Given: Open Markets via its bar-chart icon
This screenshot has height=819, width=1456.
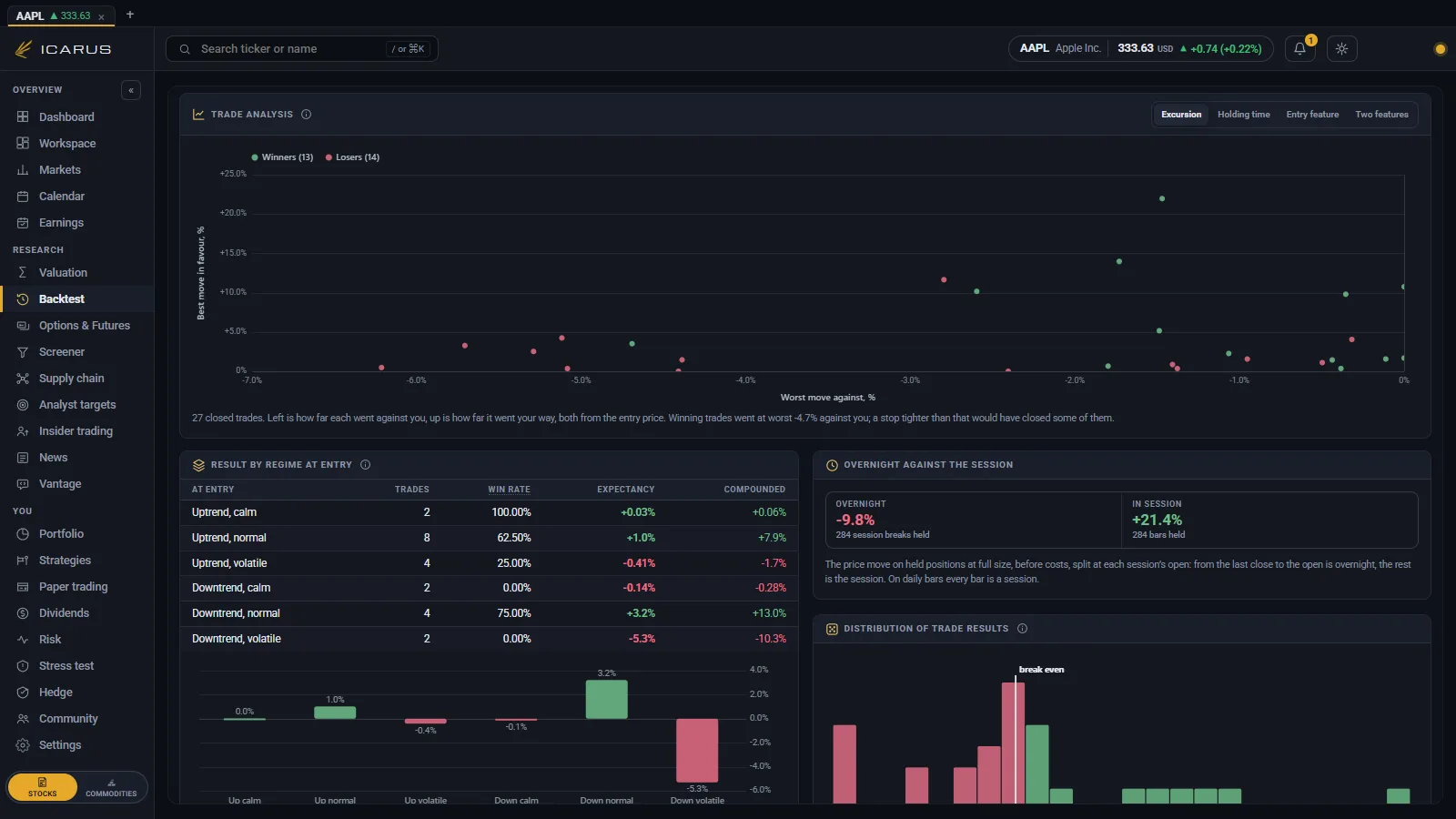Looking at the screenshot, I should pyautogui.click(x=23, y=170).
